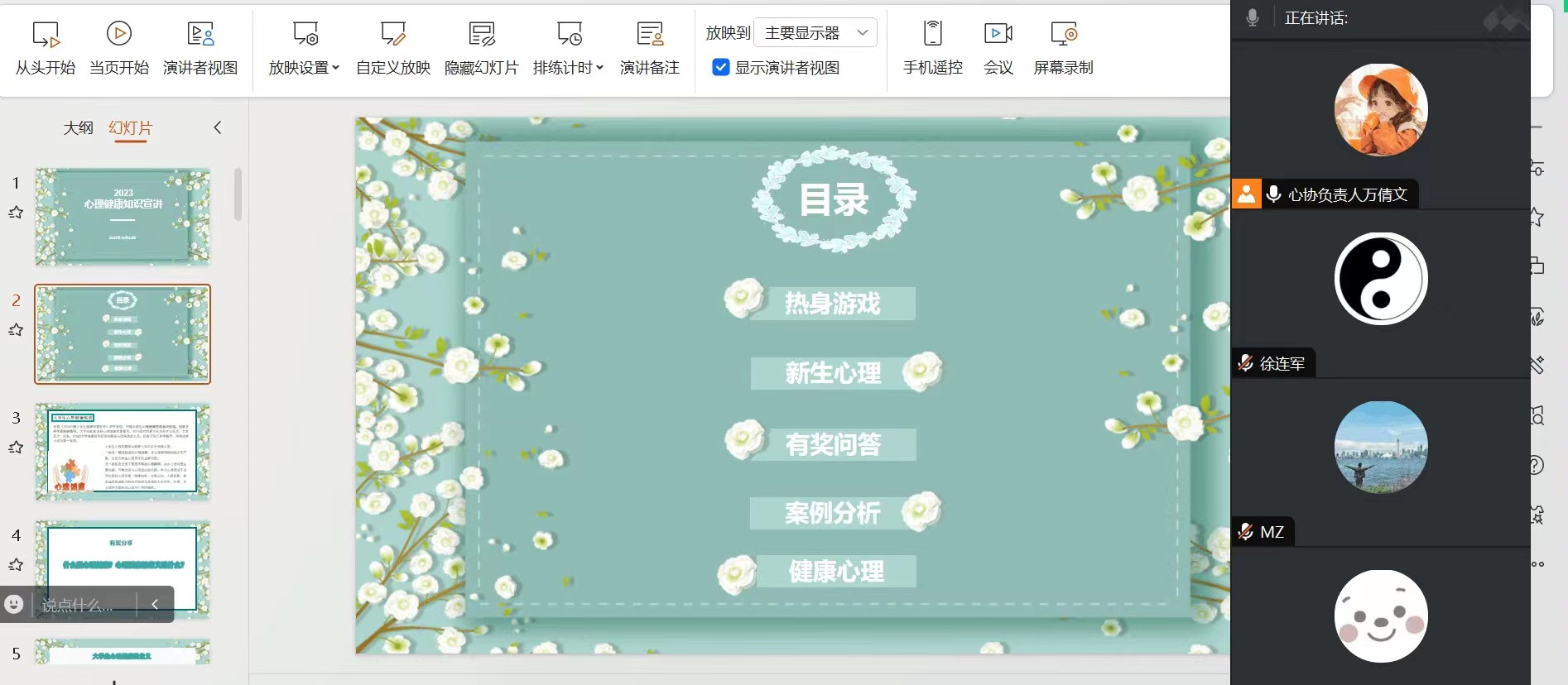Collapse the slide thumbnail panel
The width and height of the screenshot is (1568, 685).
point(218,127)
